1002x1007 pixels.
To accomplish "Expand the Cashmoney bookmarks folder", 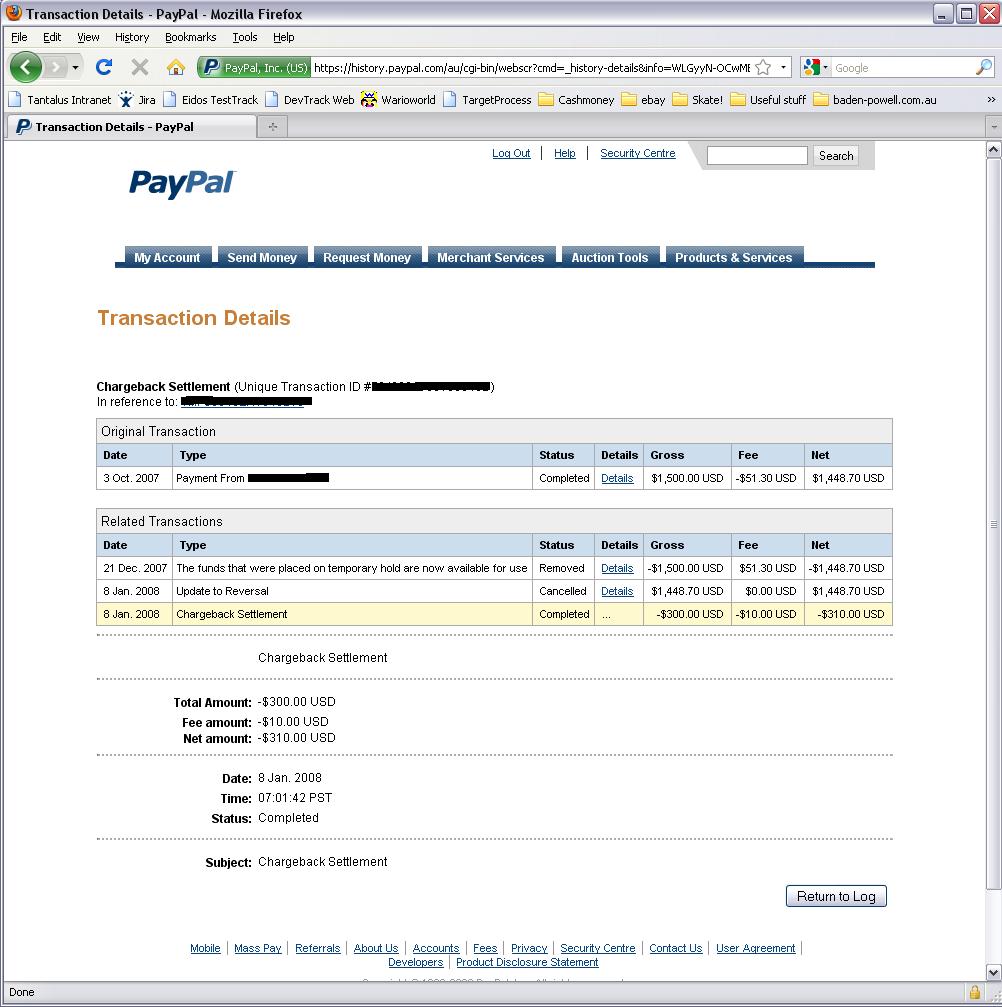I will [x=576, y=100].
